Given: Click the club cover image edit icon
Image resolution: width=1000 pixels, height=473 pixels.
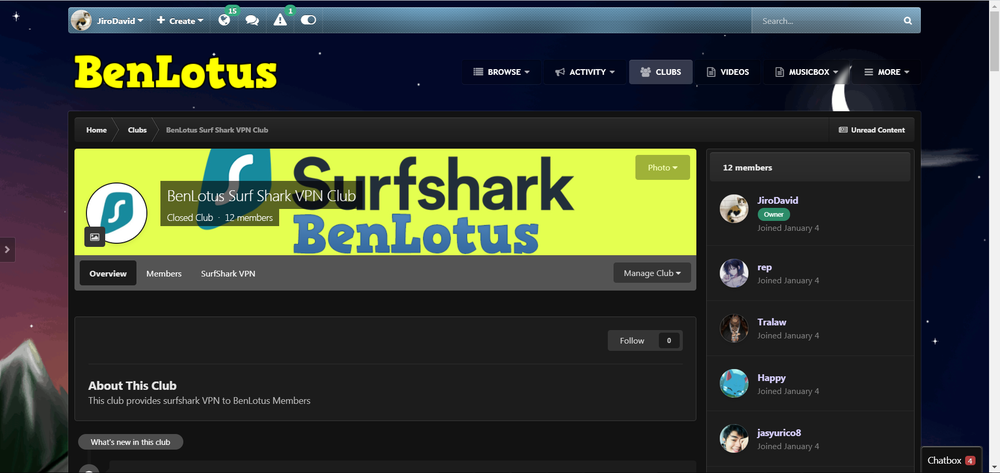Looking at the screenshot, I should click(94, 237).
